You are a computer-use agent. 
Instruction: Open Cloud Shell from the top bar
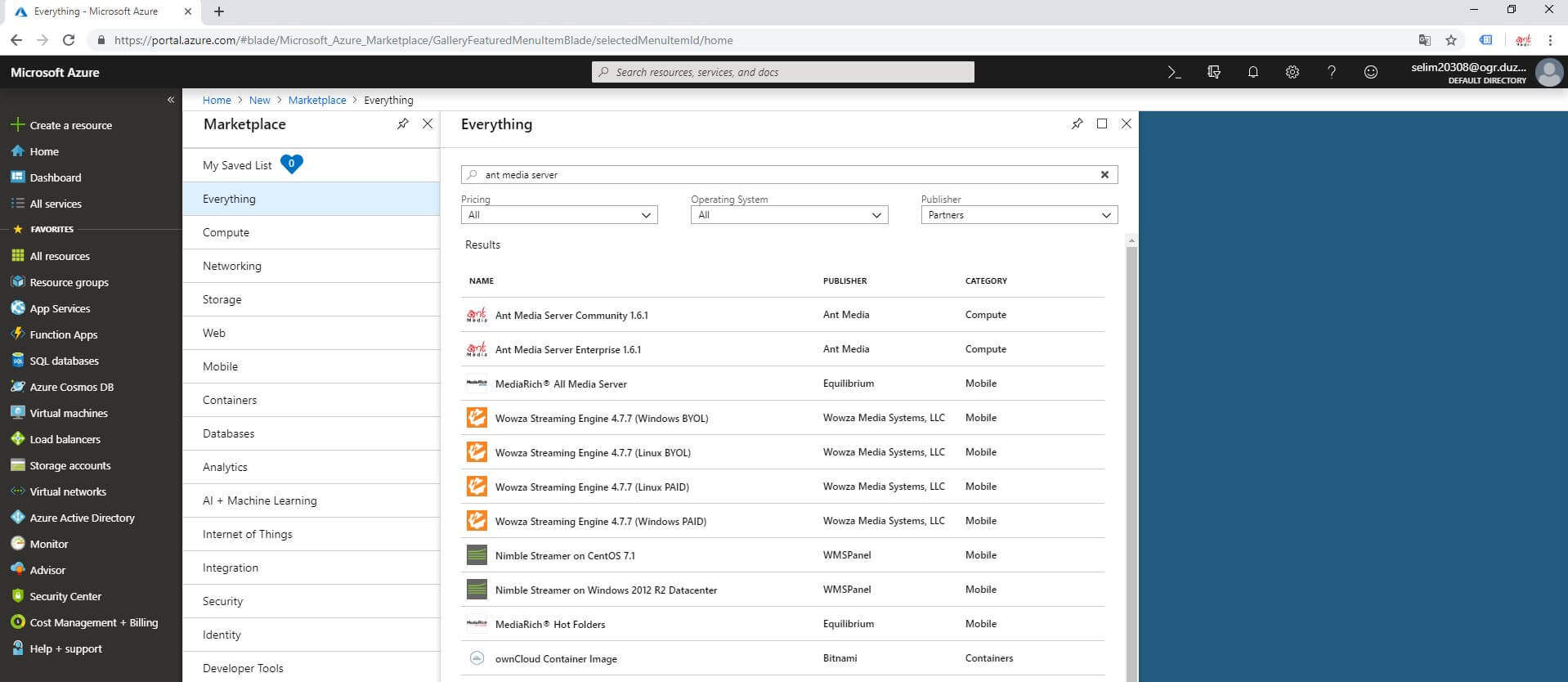1174,72
